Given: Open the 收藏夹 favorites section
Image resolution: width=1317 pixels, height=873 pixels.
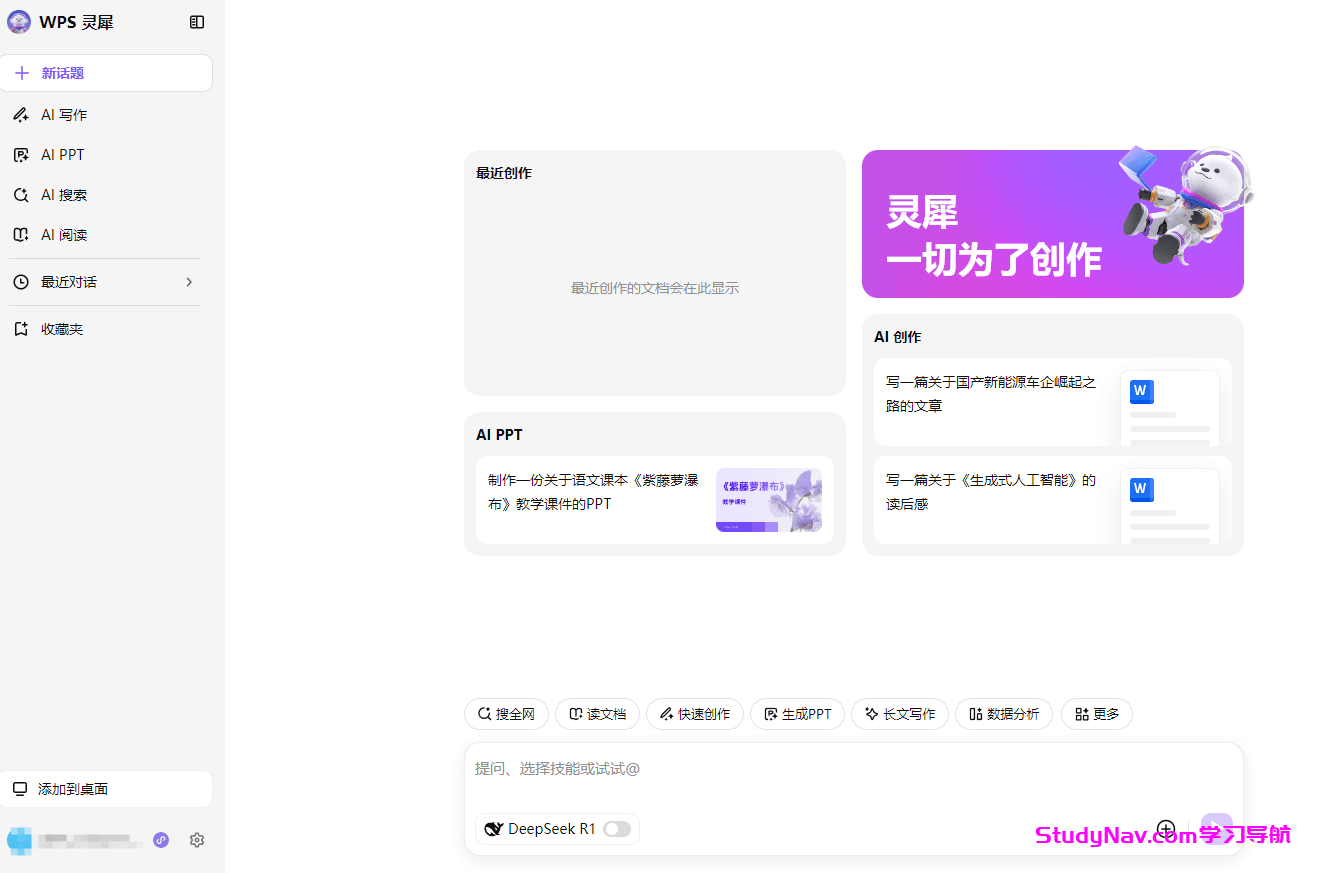Looking at the screenshot, I should click(60, 328).
